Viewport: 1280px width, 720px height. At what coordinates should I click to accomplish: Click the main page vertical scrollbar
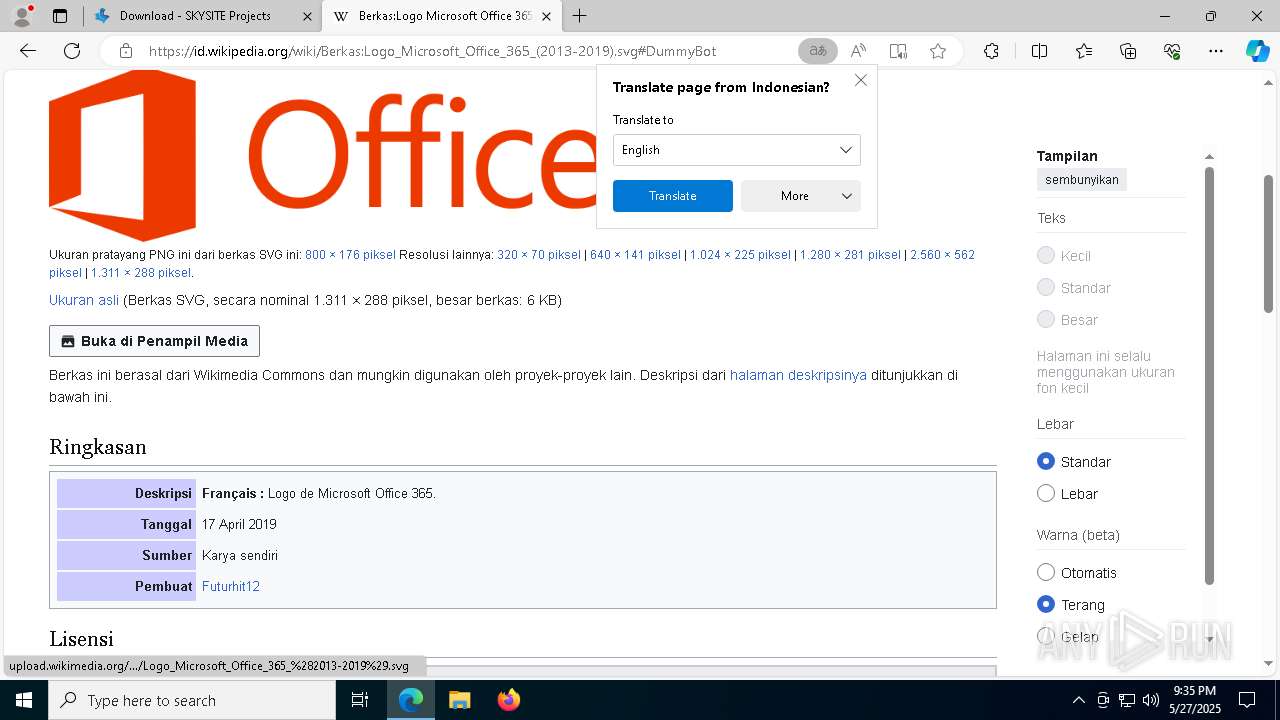1269,244
